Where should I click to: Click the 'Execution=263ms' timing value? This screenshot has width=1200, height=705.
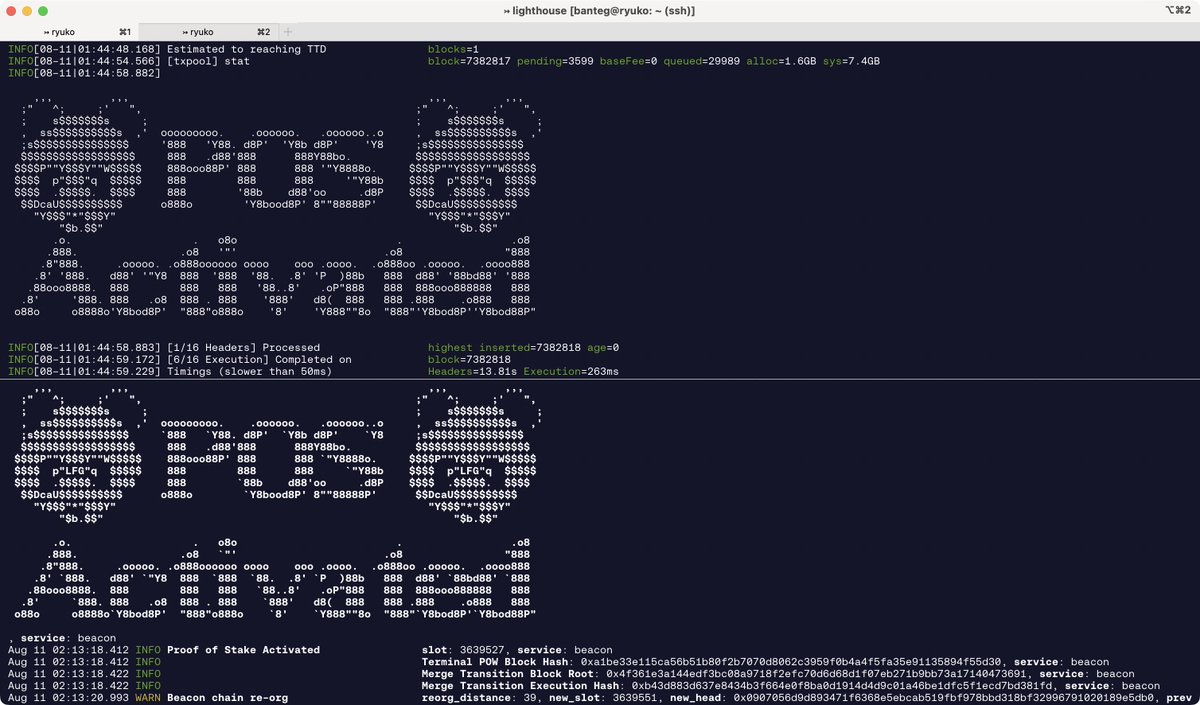(x=572, y=371)
